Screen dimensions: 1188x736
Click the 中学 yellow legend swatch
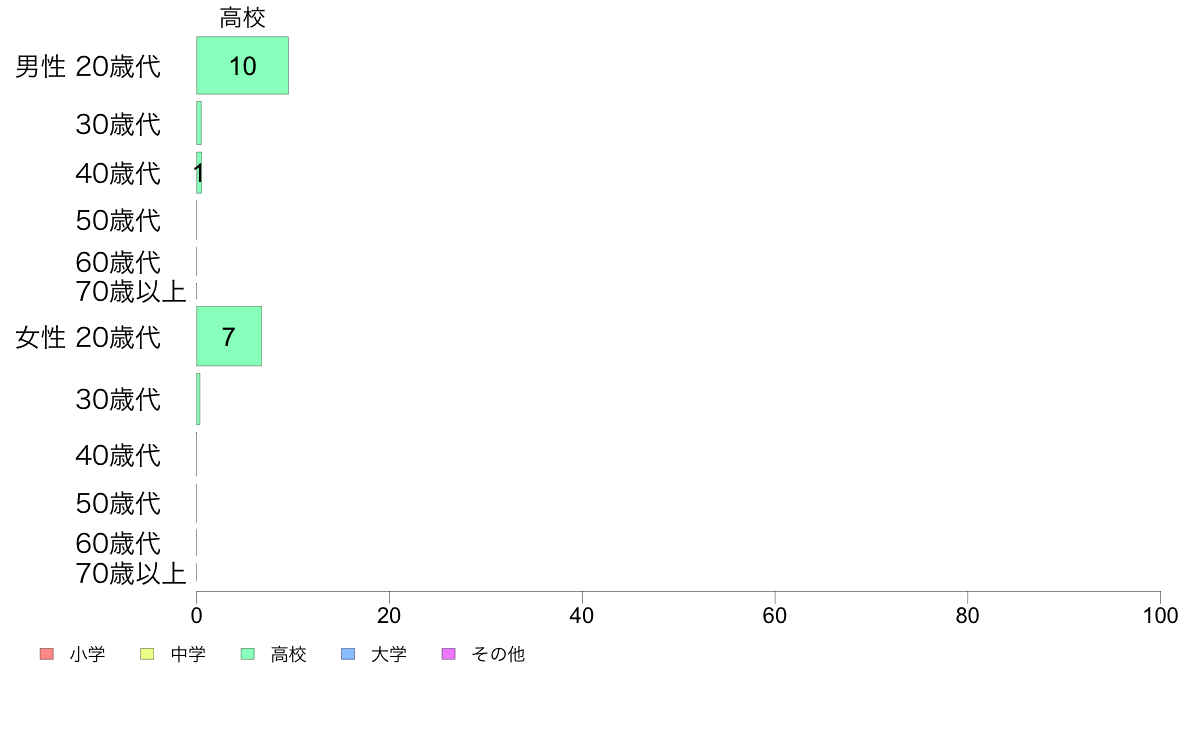(x=147, y=654)
